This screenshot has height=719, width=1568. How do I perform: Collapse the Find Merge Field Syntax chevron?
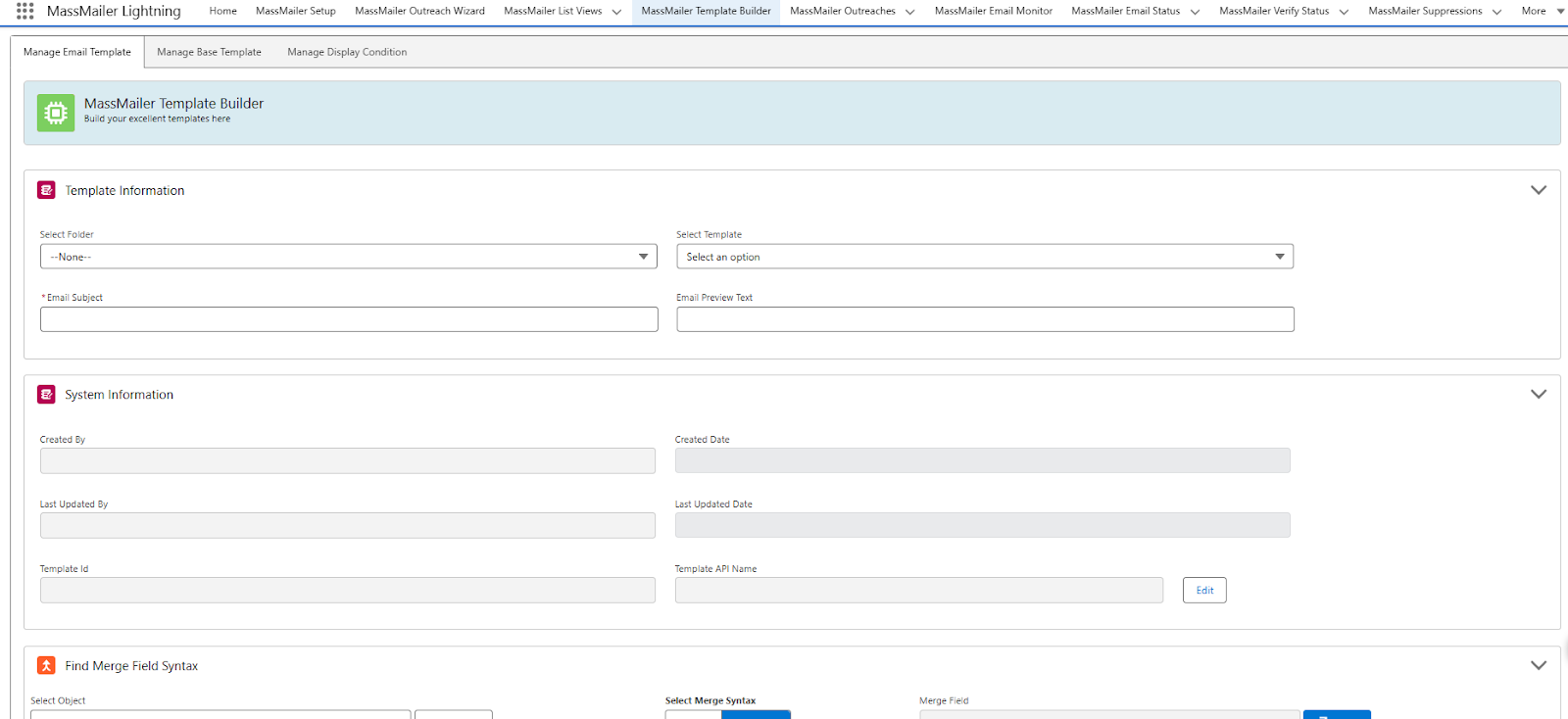point(1538,665)
